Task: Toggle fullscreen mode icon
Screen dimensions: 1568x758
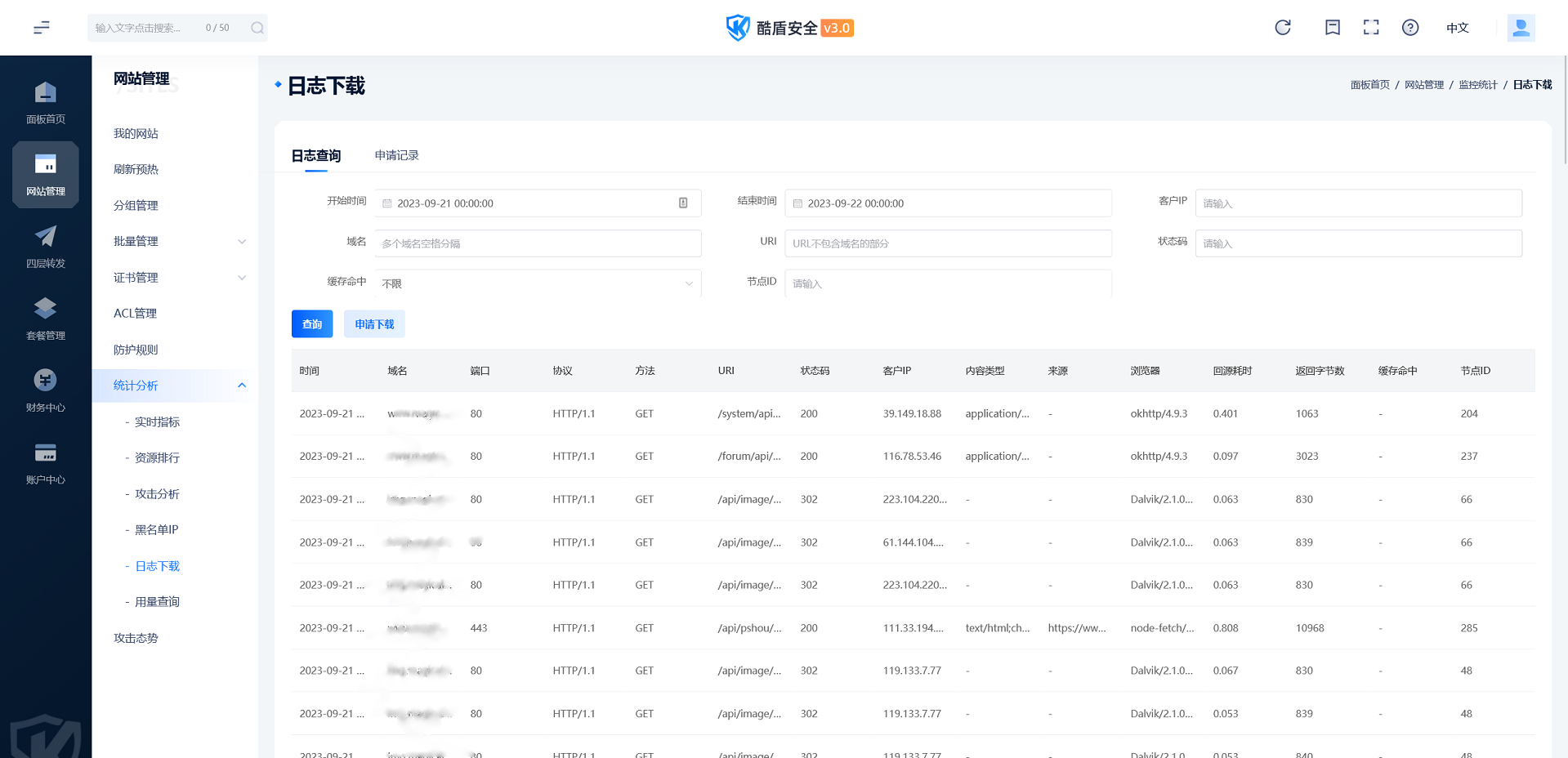Action: pos(1371,28)
